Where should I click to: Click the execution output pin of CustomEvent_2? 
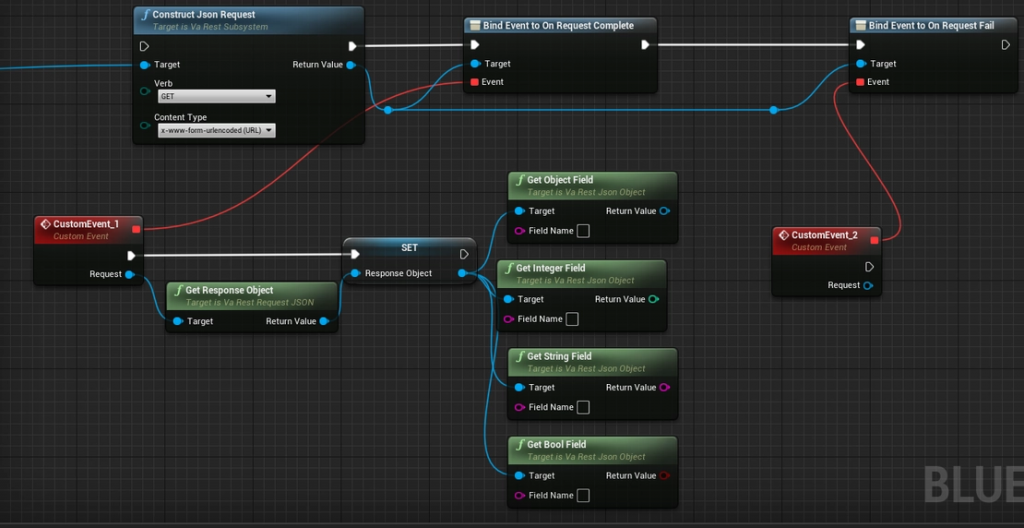pyautogui.click(x=869, y=267)
